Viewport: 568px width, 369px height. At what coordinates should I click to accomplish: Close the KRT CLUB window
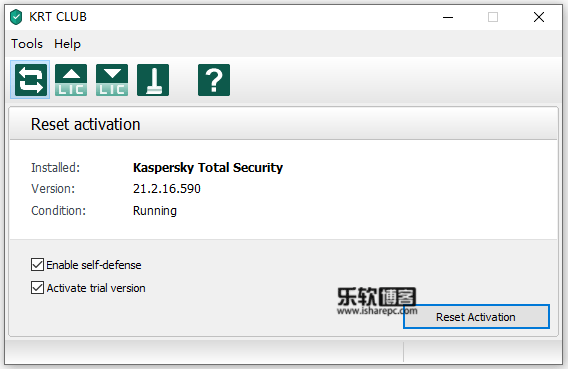(539, 17)
